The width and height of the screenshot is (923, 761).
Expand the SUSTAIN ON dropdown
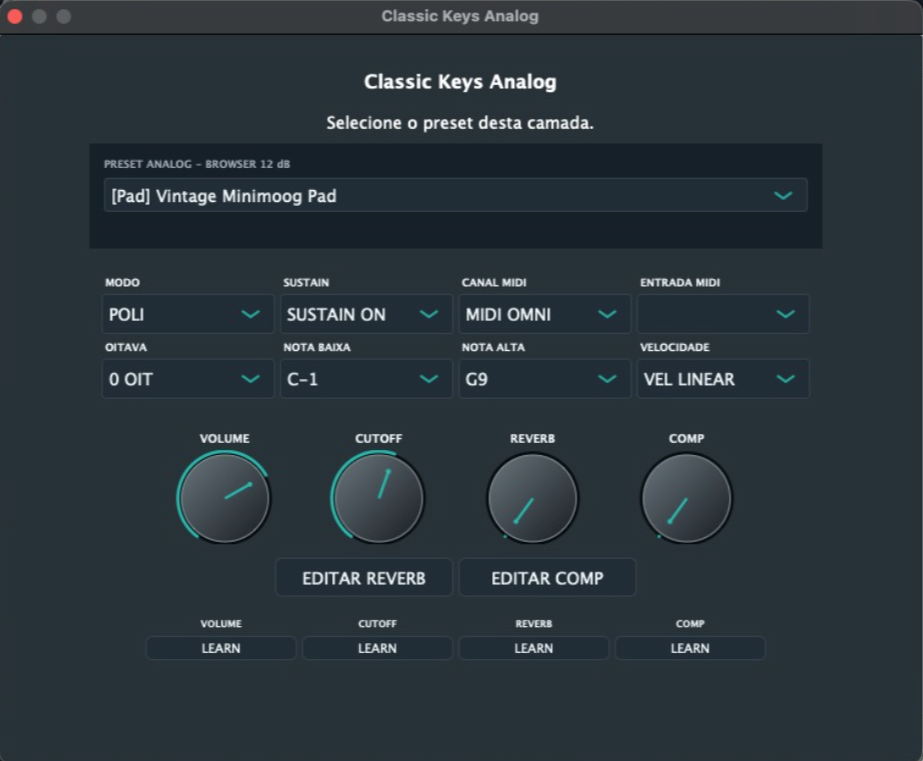[x=366, y=314]
